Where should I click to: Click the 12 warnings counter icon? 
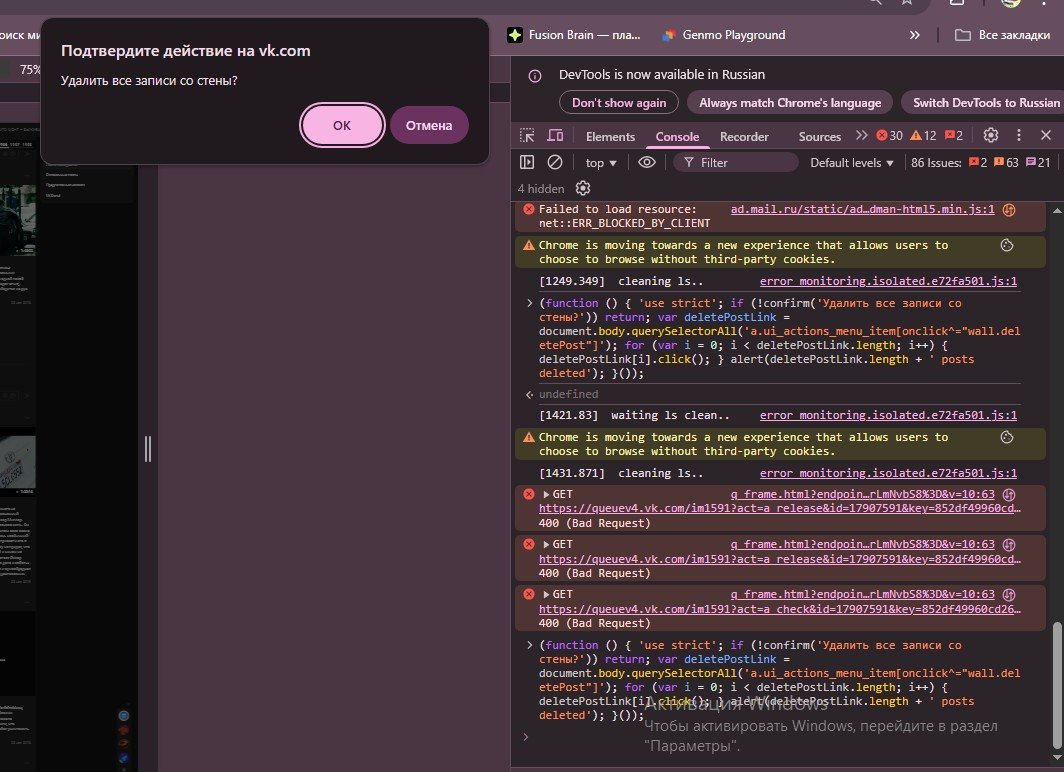[923, 136]
